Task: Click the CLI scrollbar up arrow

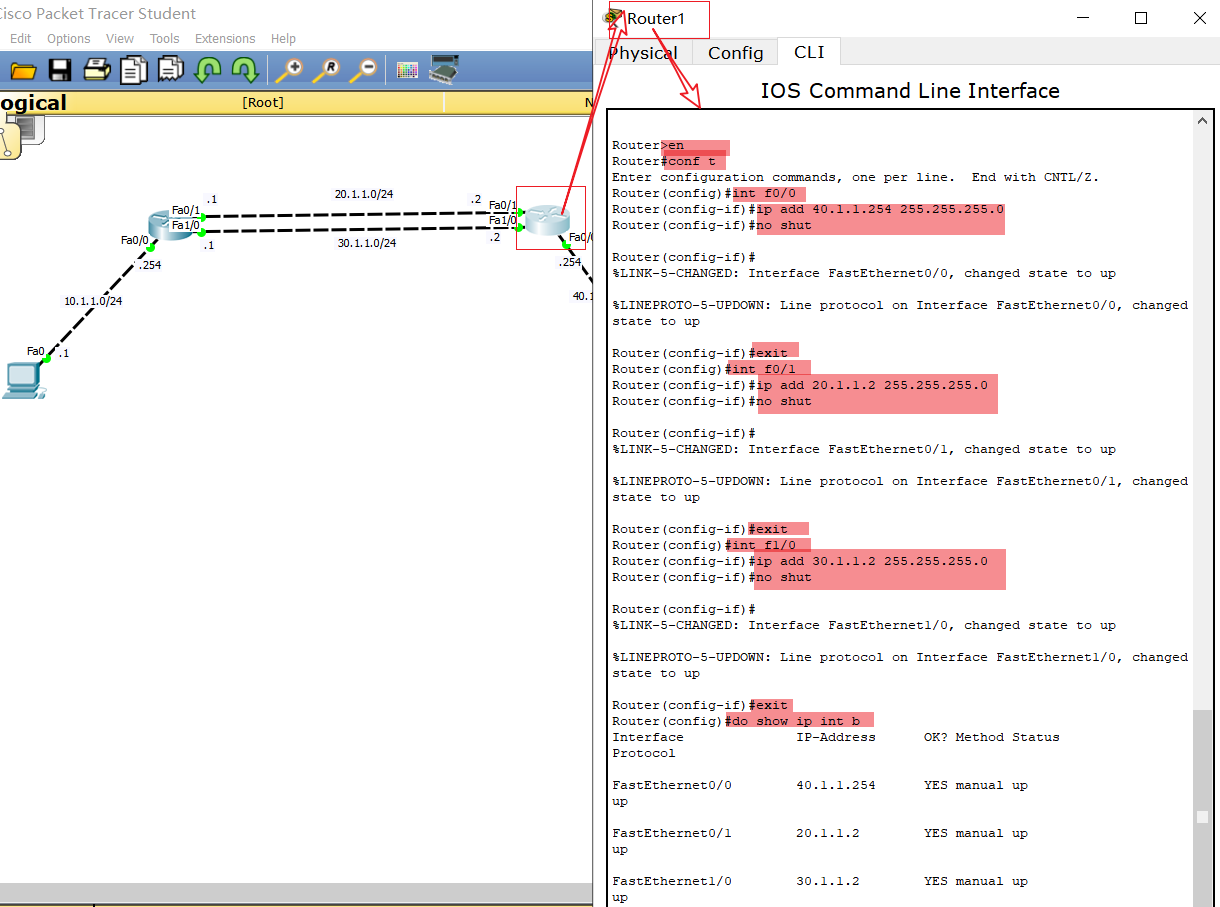Action: click(1202, 121)
